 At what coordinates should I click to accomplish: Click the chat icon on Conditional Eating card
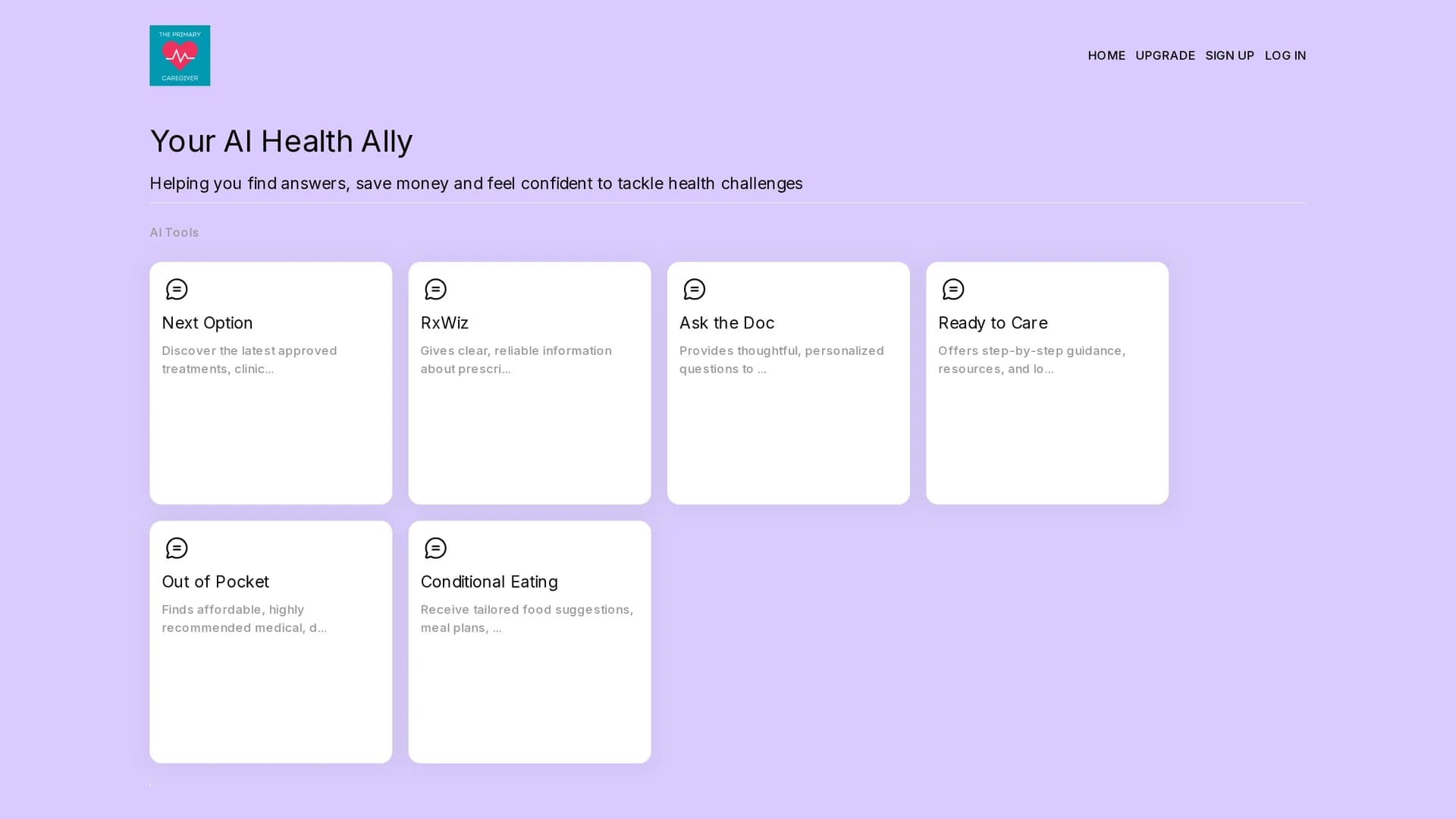(435, 548)
